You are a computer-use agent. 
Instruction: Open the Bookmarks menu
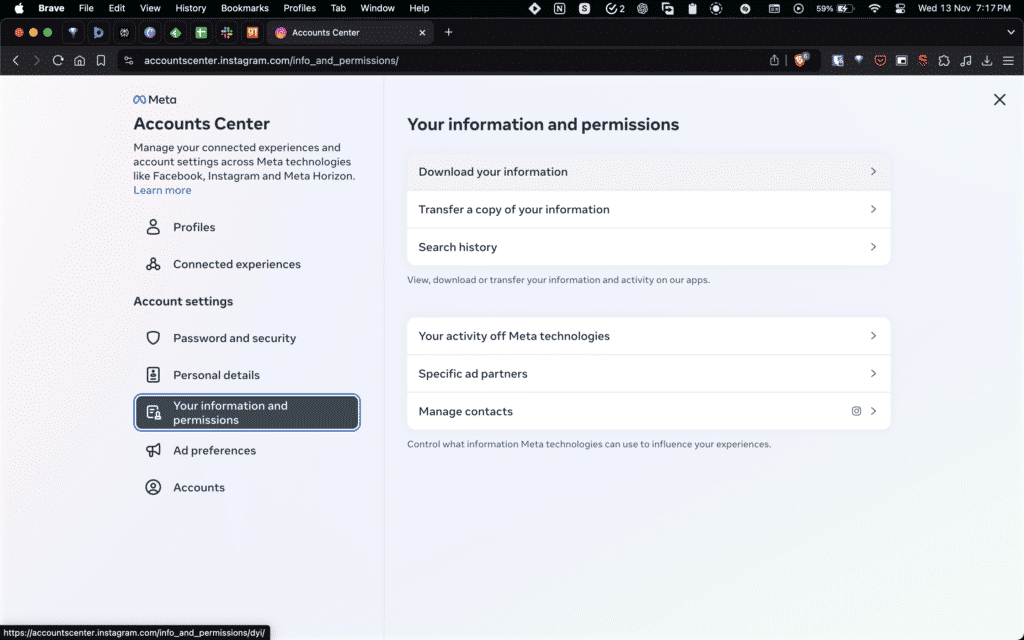click(244, 8)
